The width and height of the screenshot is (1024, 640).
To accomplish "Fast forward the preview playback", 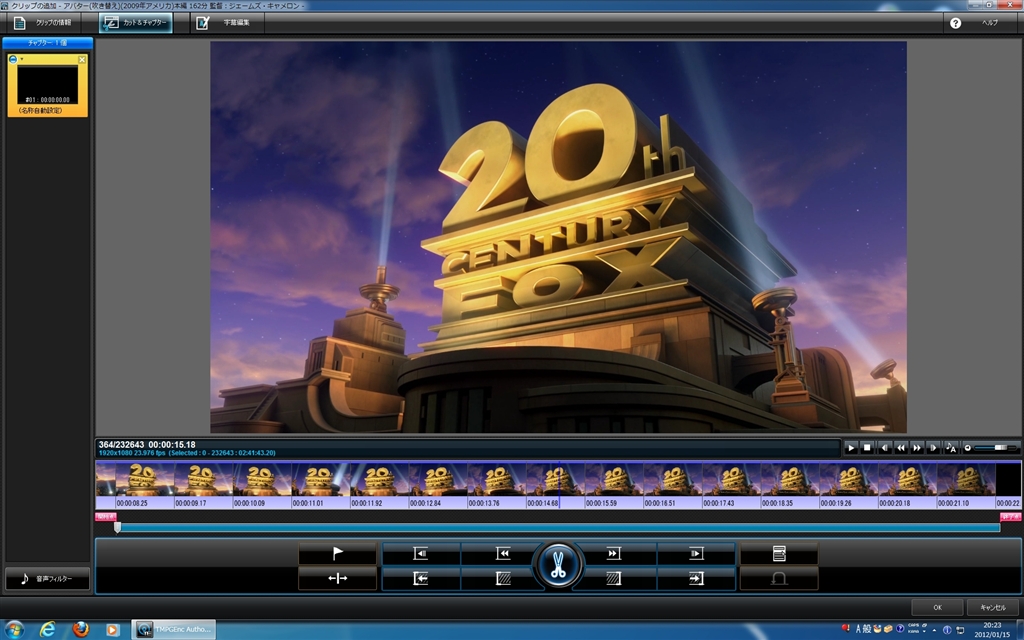I will (917, 447).
